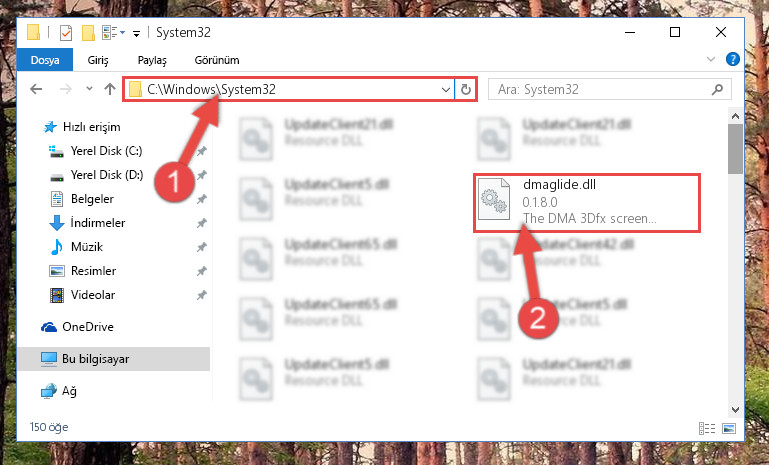Refresh the System32 folder view

[x=465, y=89]
